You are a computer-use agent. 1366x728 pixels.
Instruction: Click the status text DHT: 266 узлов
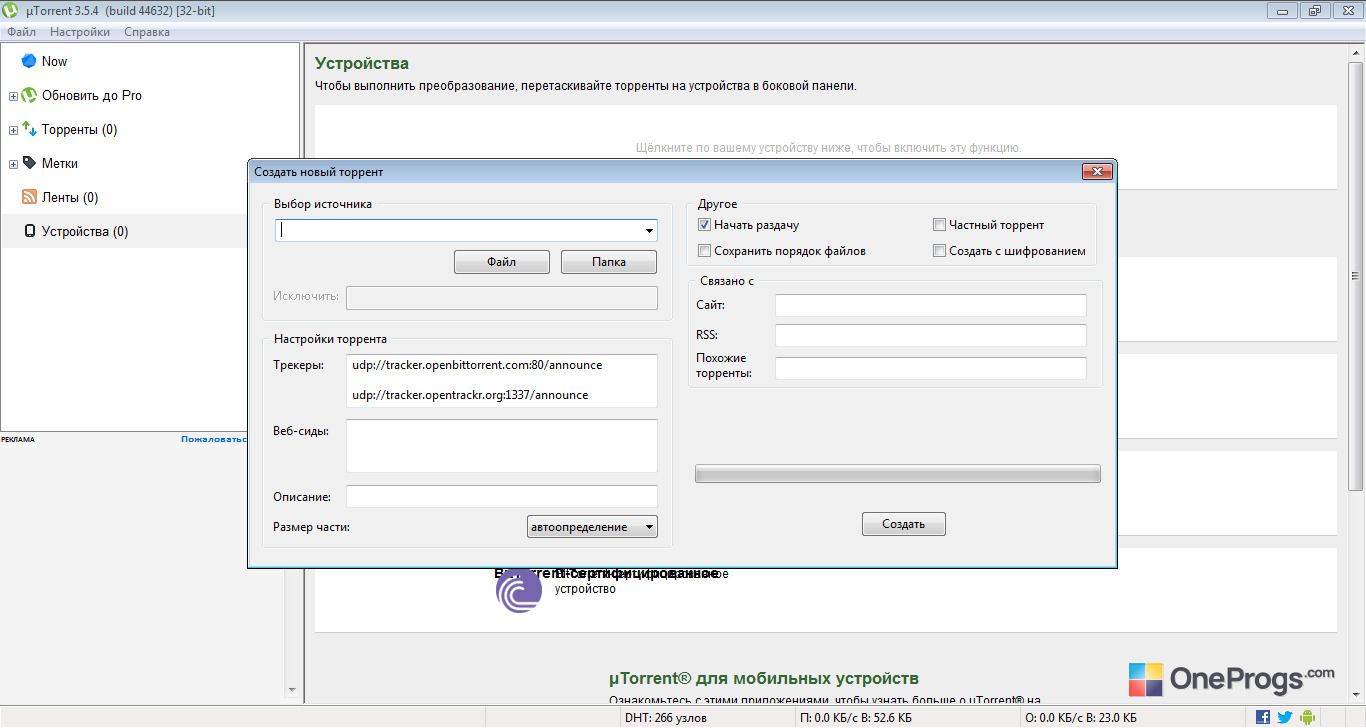point(666,718)
